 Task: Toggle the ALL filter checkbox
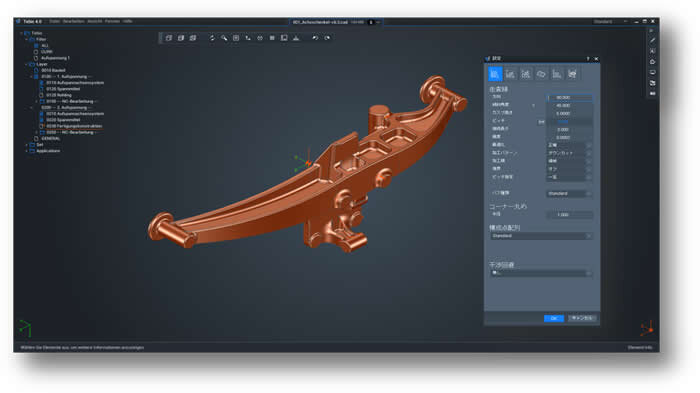[36, 46]
